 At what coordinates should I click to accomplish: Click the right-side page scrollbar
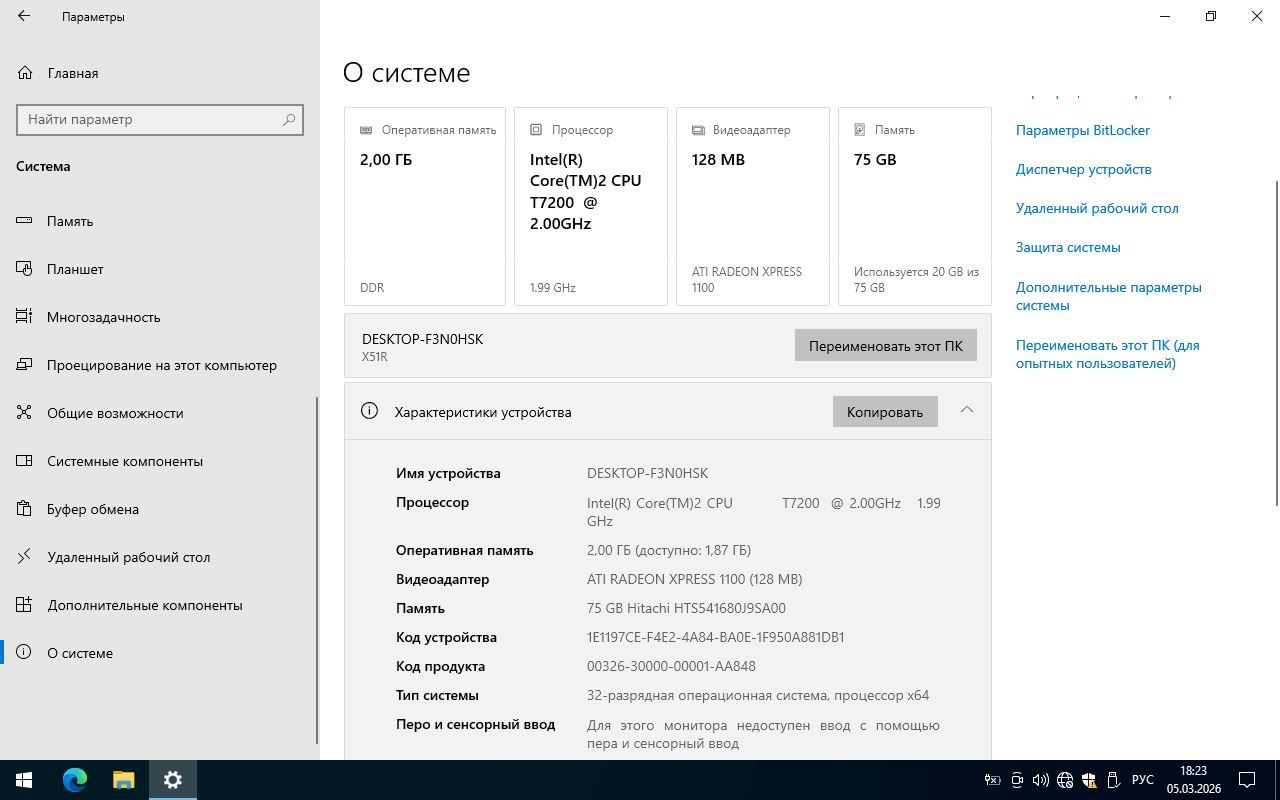pos(1276,343)
